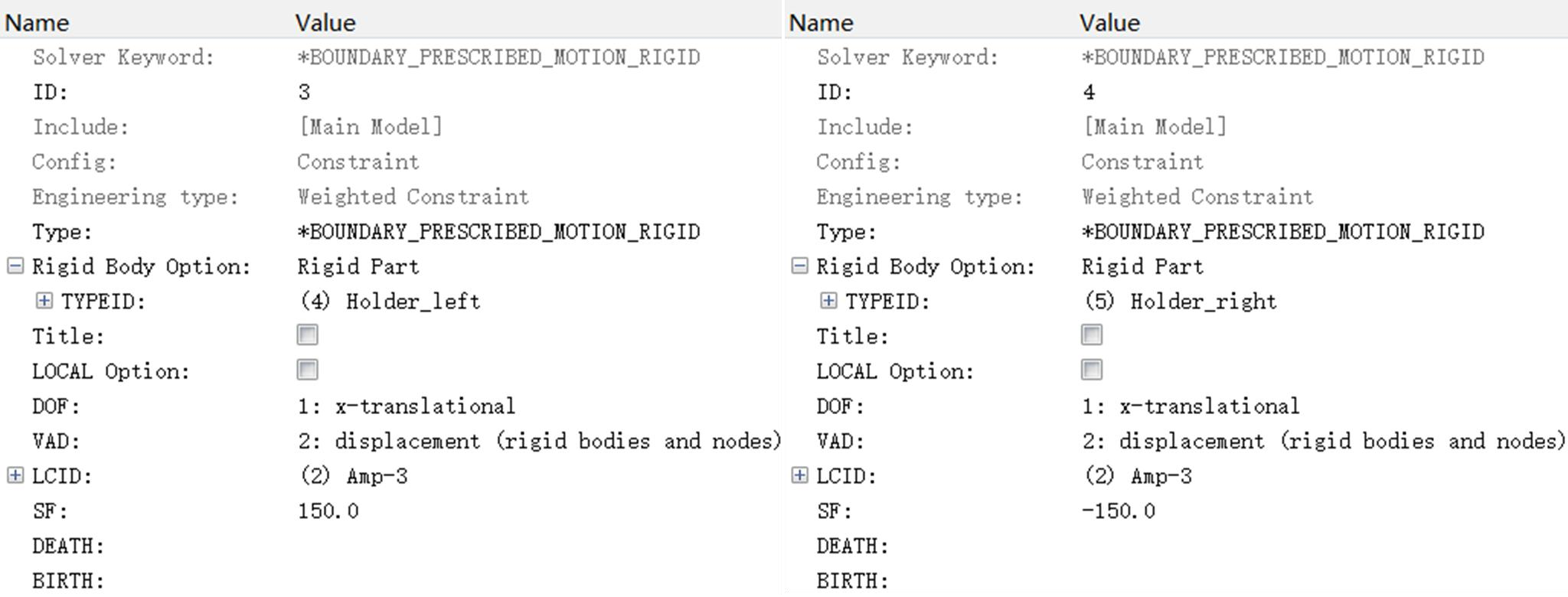Collapse left panel Rigid Body Option row
Viewport: 1568px width, 597px height.
coord(15,266)
